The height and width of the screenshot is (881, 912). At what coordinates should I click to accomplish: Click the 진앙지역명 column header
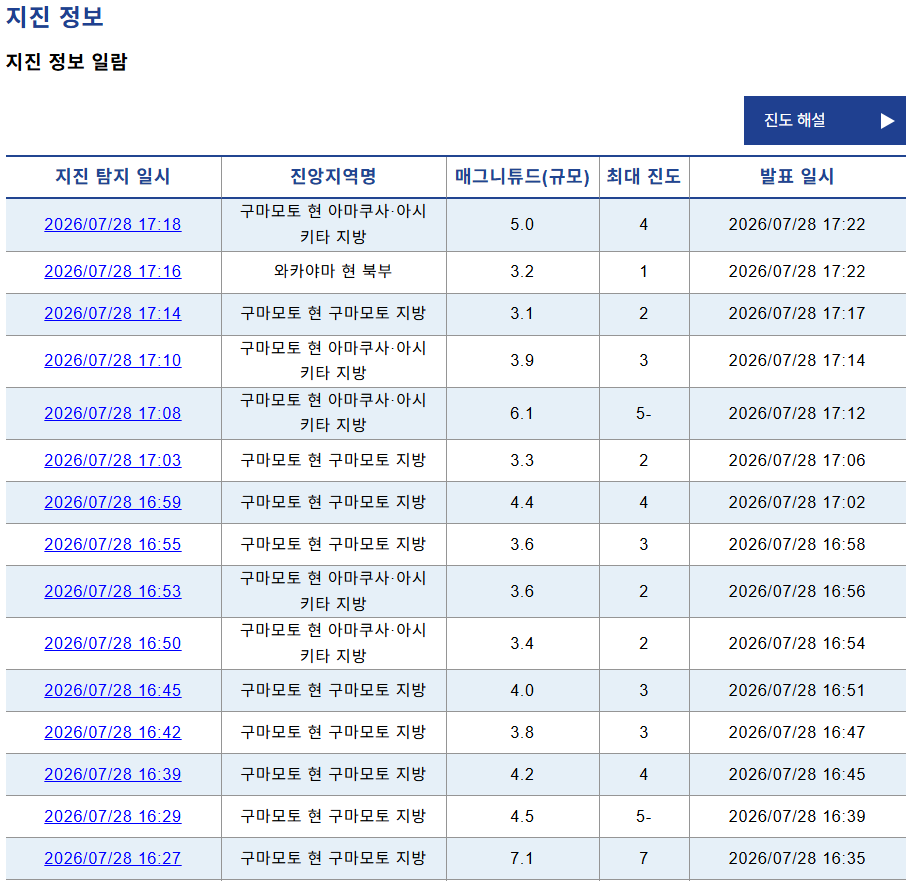[x=333, y=176]
